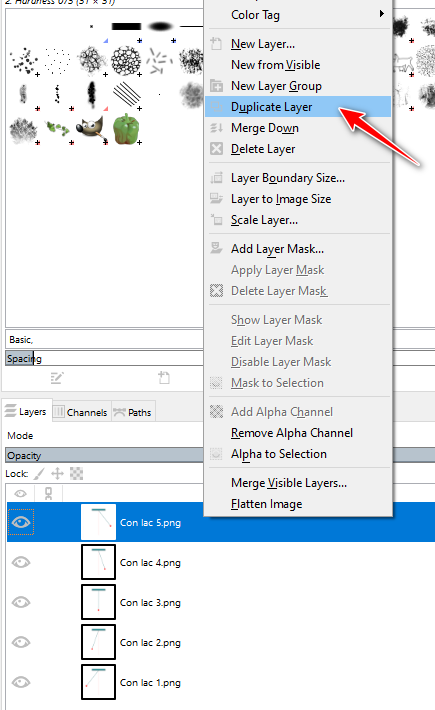Click the chain link column header
The image size is (435, 710).
(48, 493)
